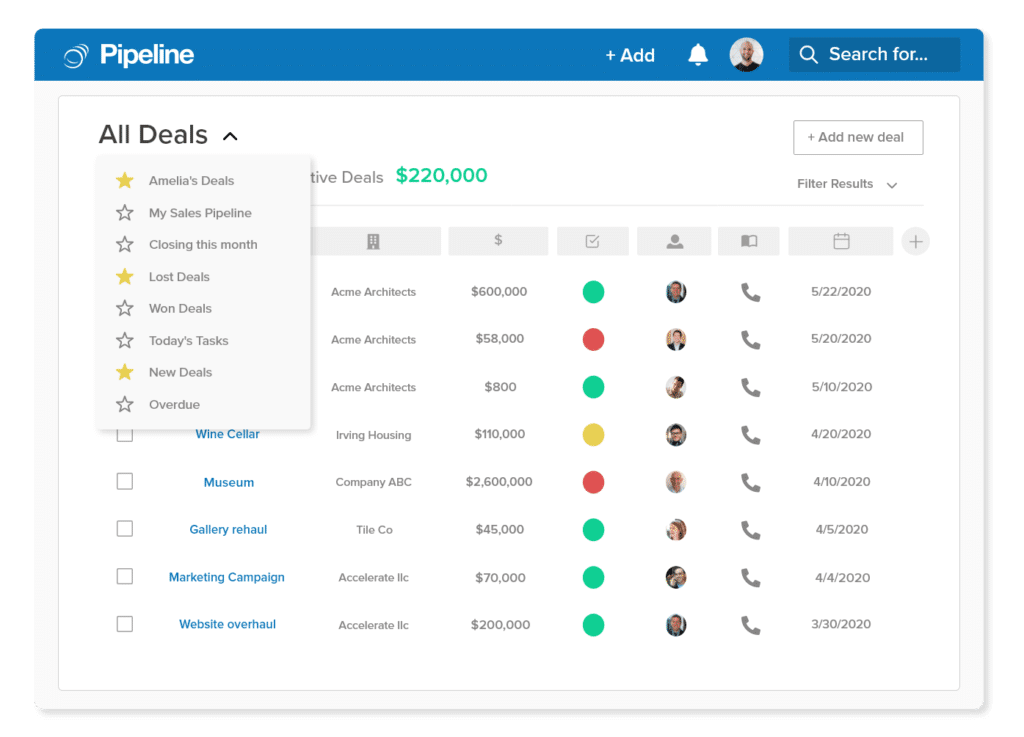
Task: Click the Add new deal button
Action: pyautogui.click(x=857, y=137)
